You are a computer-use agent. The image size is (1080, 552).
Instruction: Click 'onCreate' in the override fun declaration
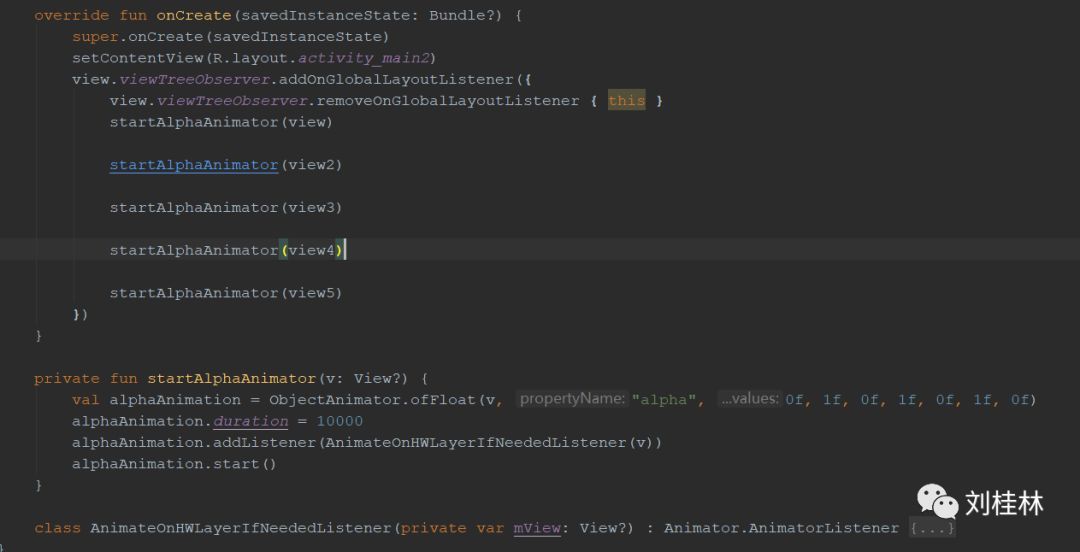pos(194,15)
